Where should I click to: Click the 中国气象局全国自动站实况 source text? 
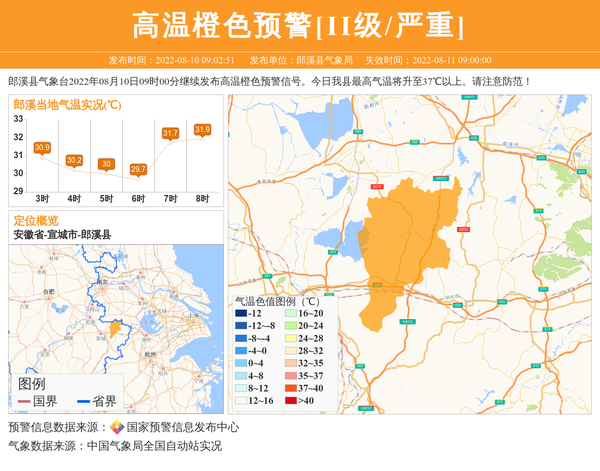[x=154, y=446]
